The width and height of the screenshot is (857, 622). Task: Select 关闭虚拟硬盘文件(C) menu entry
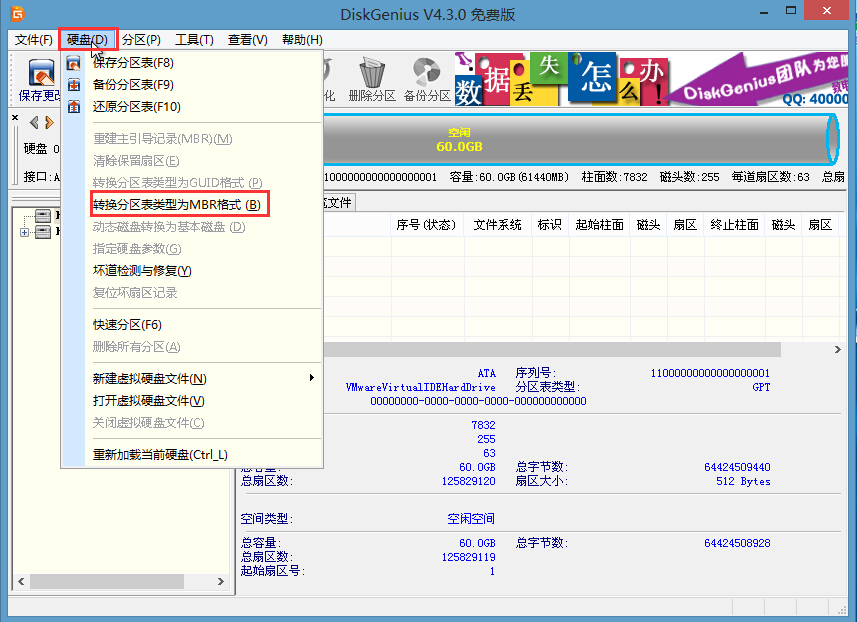(x=191, y=423)
